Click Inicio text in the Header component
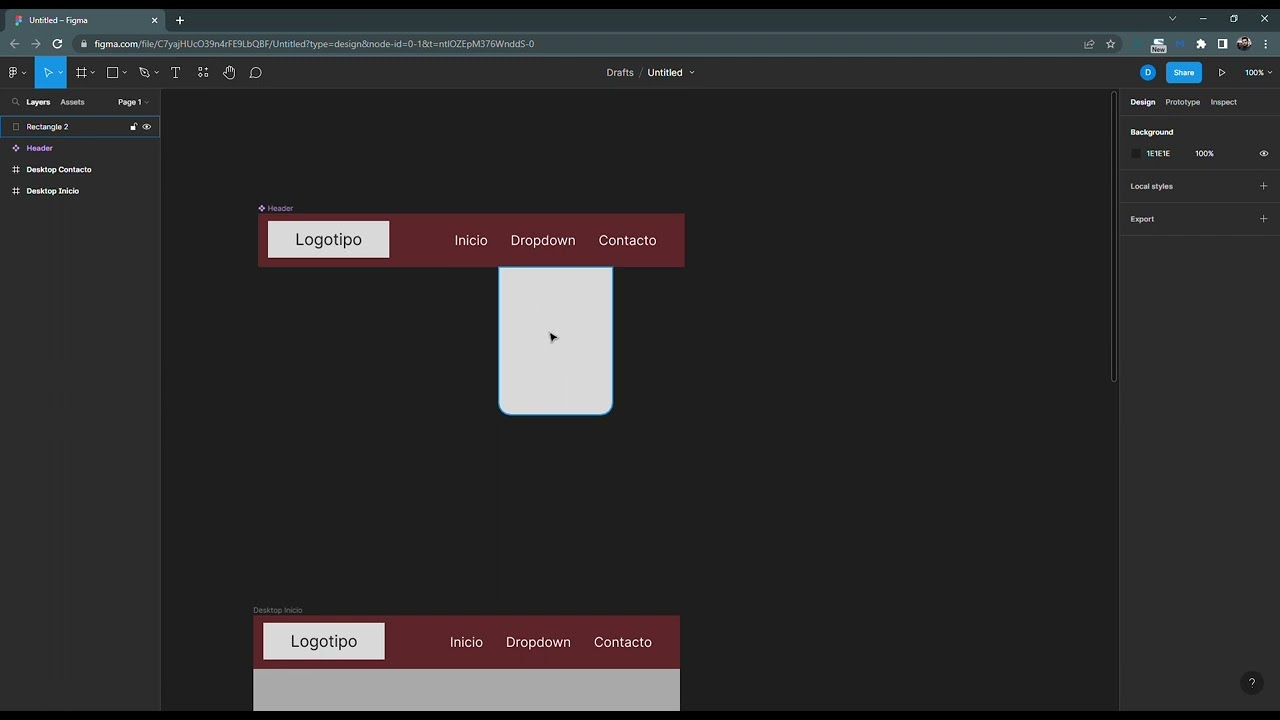 471,240
